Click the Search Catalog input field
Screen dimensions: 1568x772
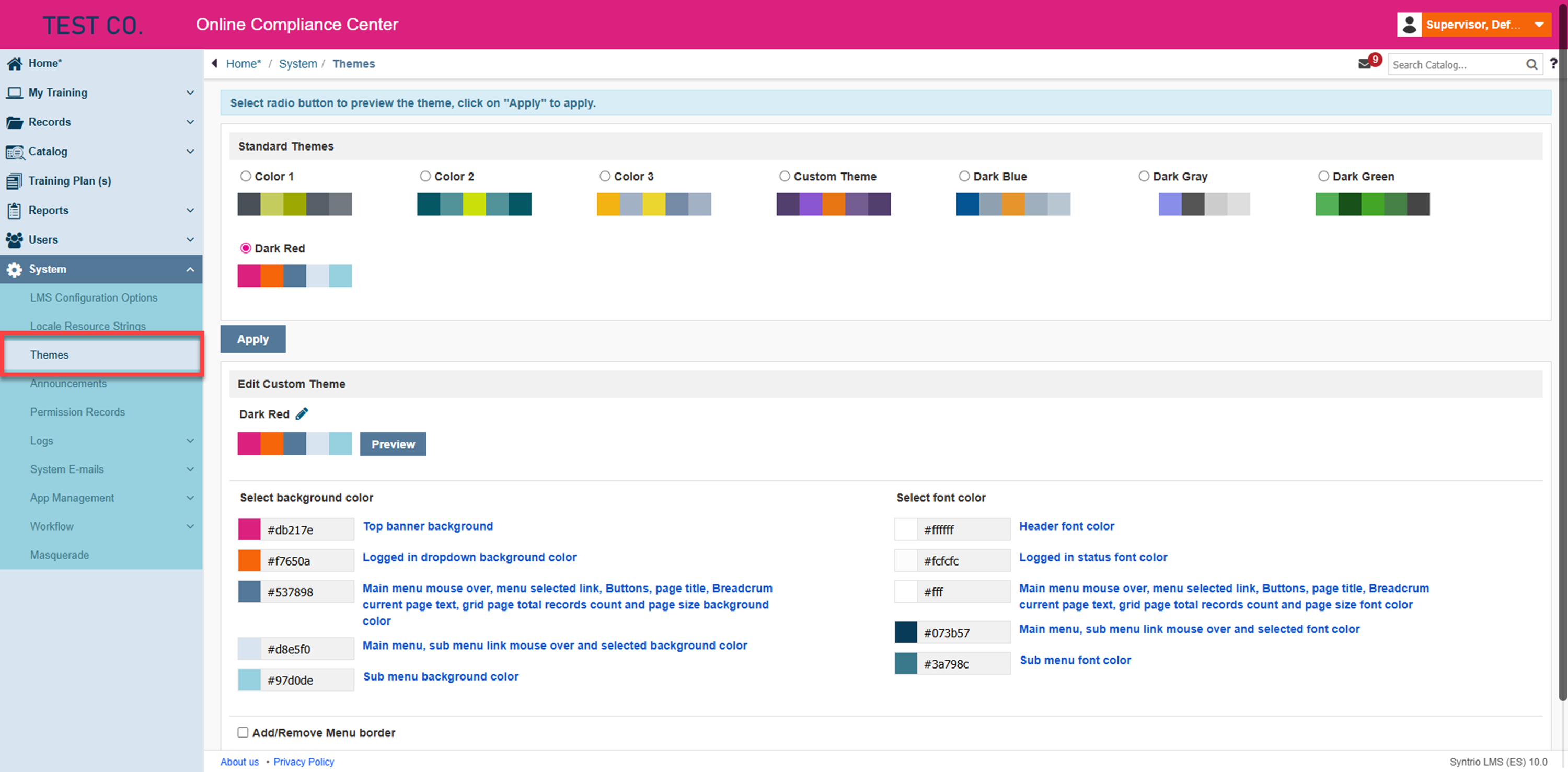coord(1455,64)
